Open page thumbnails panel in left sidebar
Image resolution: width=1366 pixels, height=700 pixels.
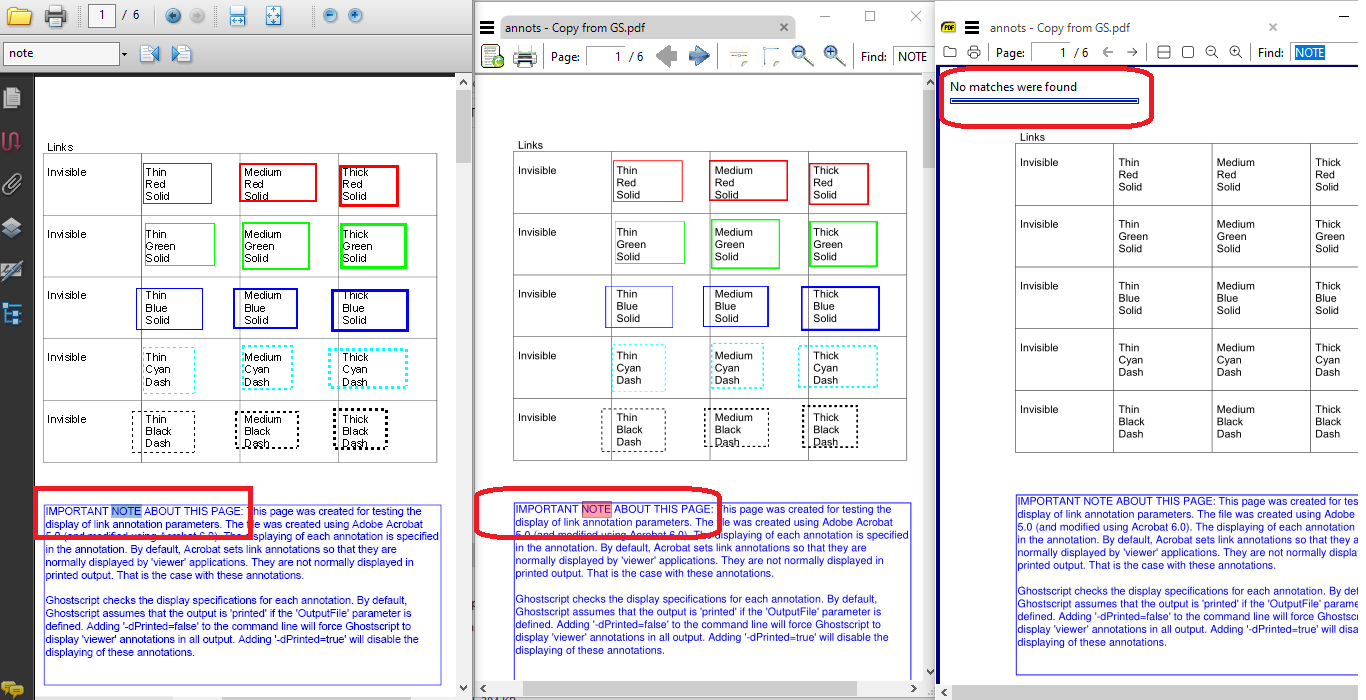pos(12,98)
